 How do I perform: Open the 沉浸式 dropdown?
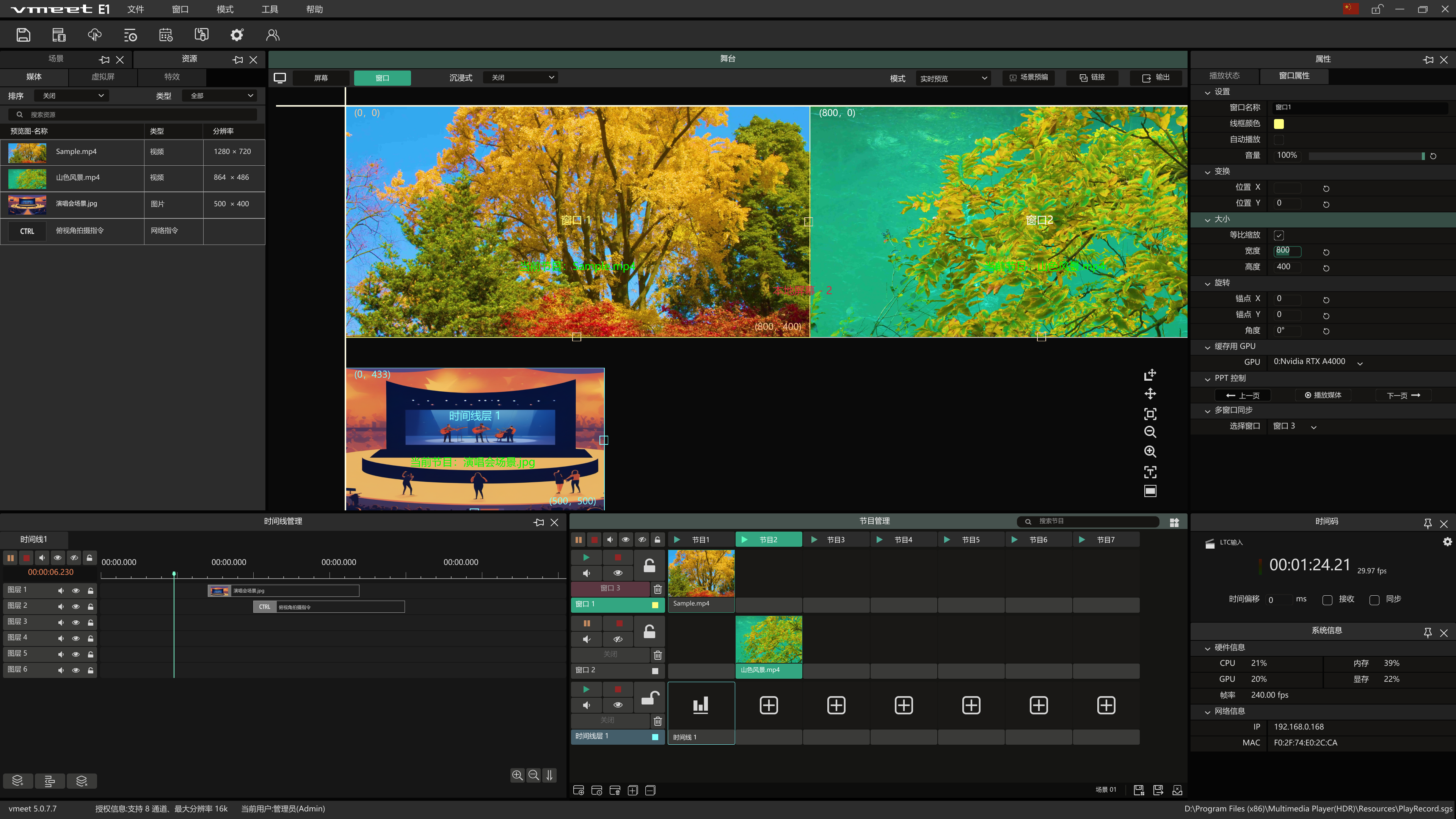click(521, 77)
